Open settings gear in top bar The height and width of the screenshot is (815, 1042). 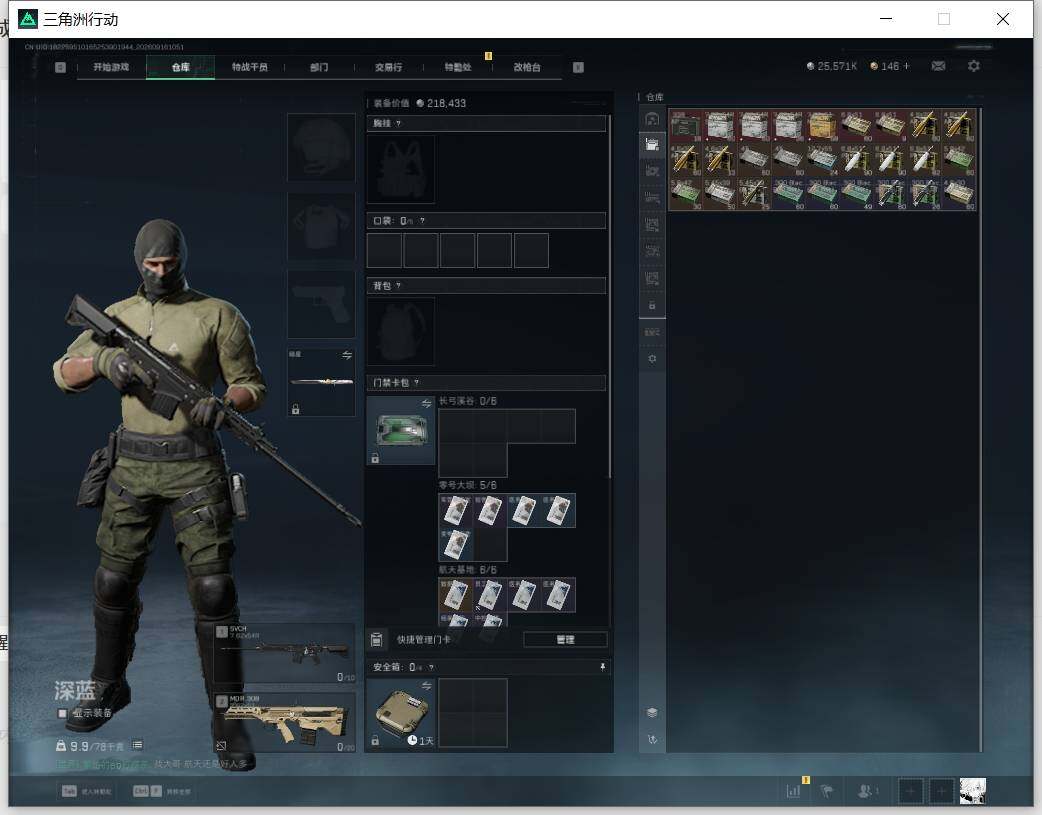tap(974, 66)
